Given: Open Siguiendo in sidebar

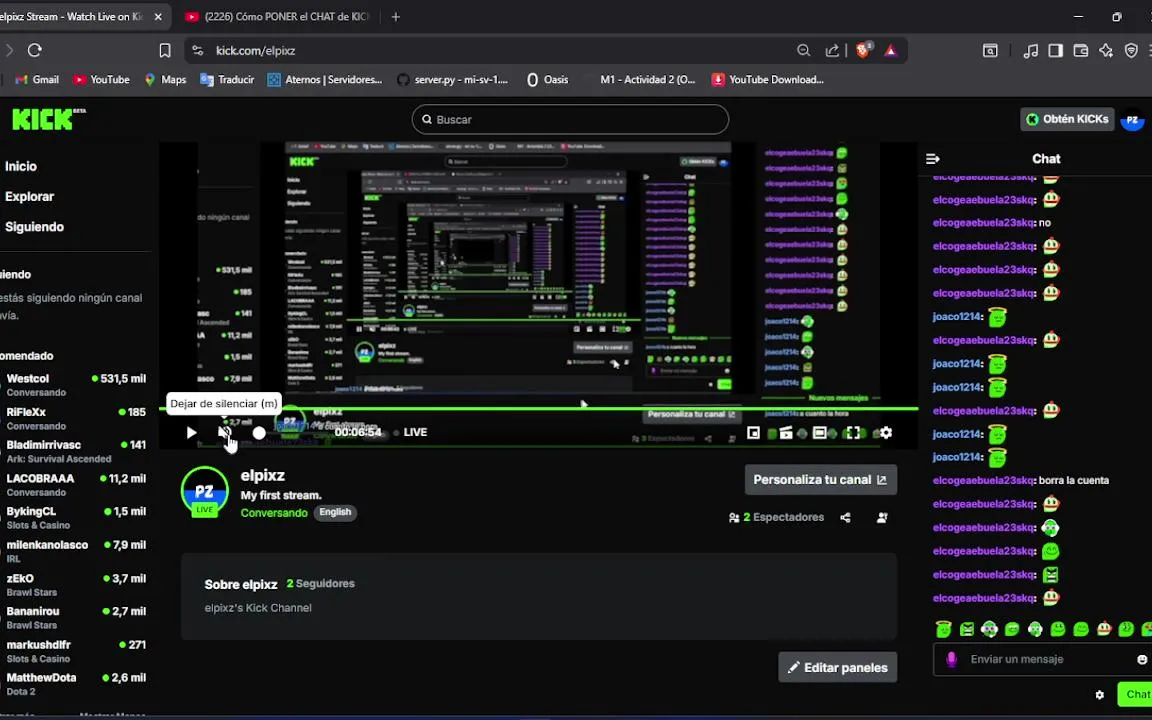Looking at the screenshot, I should 35,226.
